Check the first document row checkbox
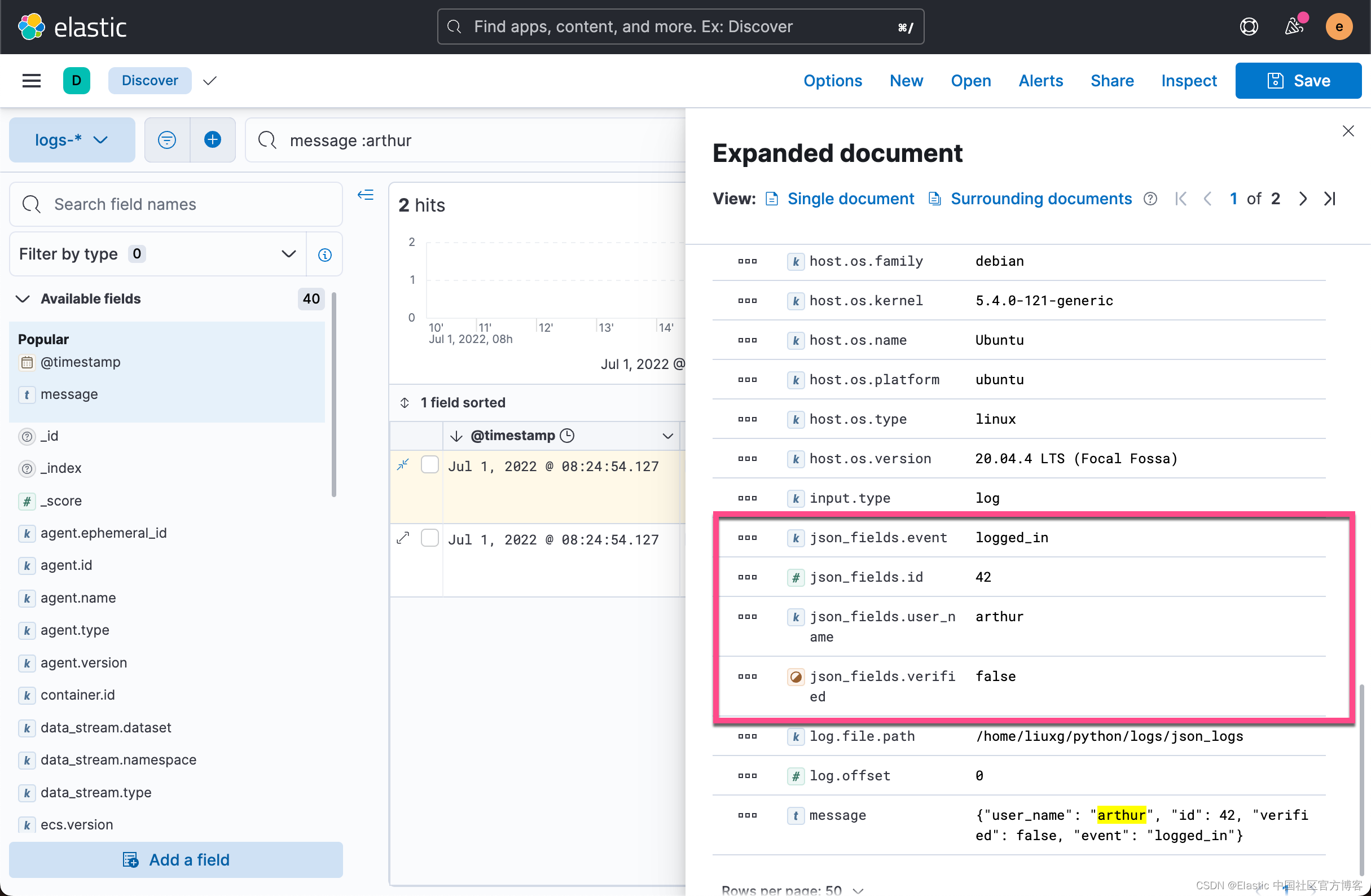Screen dimensions: 1371x896 click(x=429, y=464)
